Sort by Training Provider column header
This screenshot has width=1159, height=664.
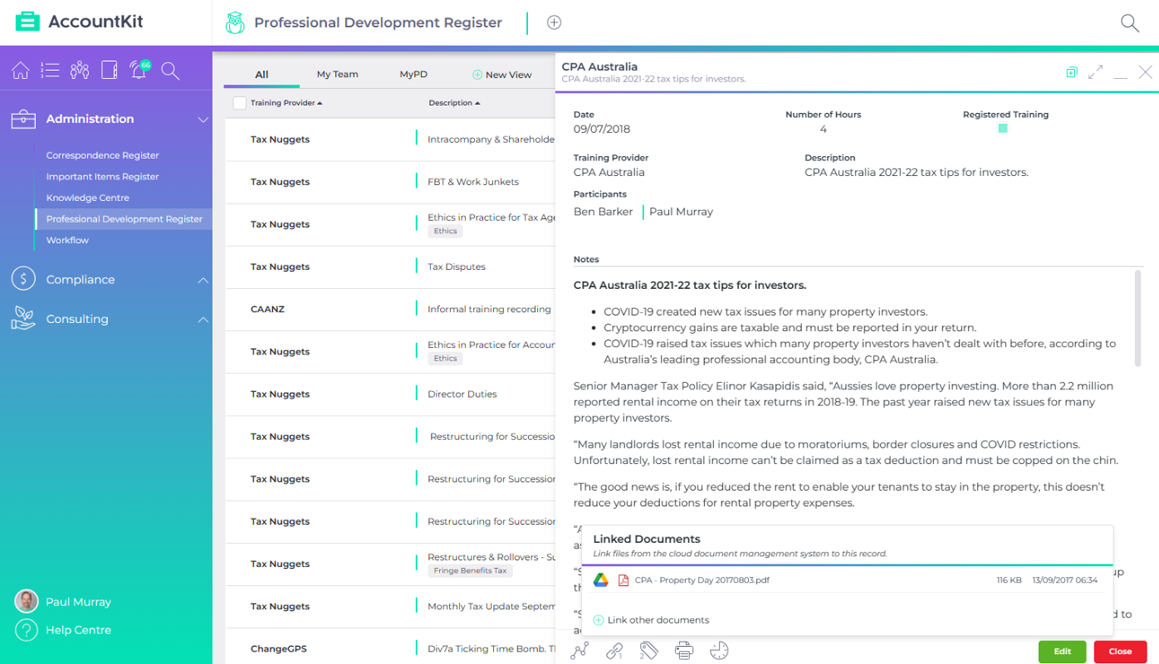coord(285,103)
